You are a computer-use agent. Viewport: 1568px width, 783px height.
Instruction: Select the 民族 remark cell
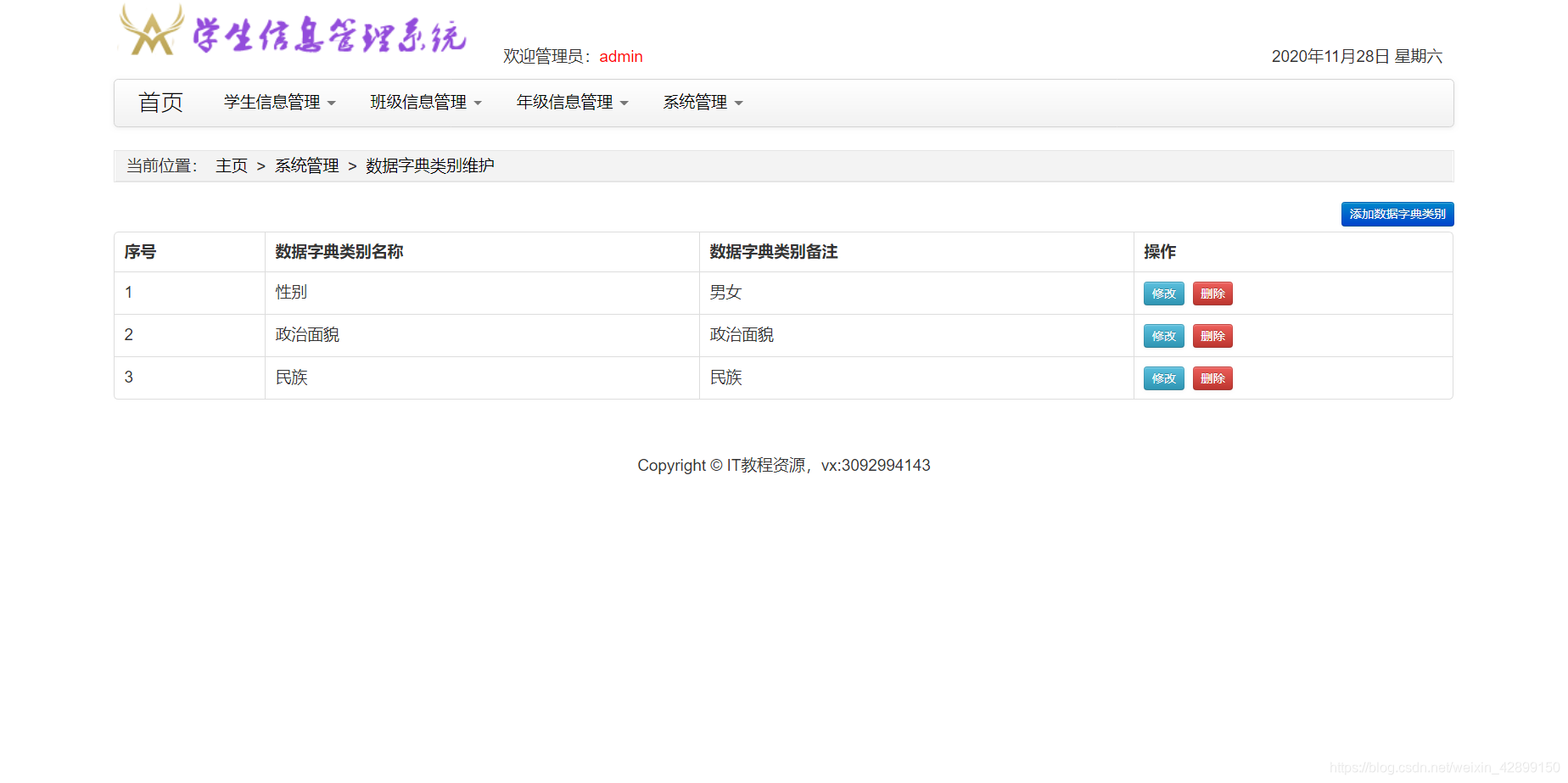pyautogui.click(x=916, y=378)
